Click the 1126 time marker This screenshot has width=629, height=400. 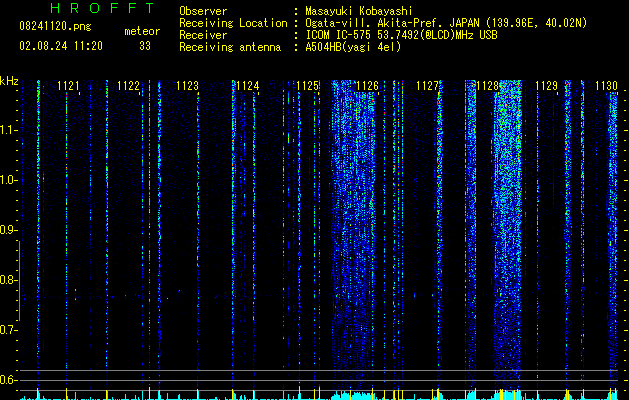point(367,86)
